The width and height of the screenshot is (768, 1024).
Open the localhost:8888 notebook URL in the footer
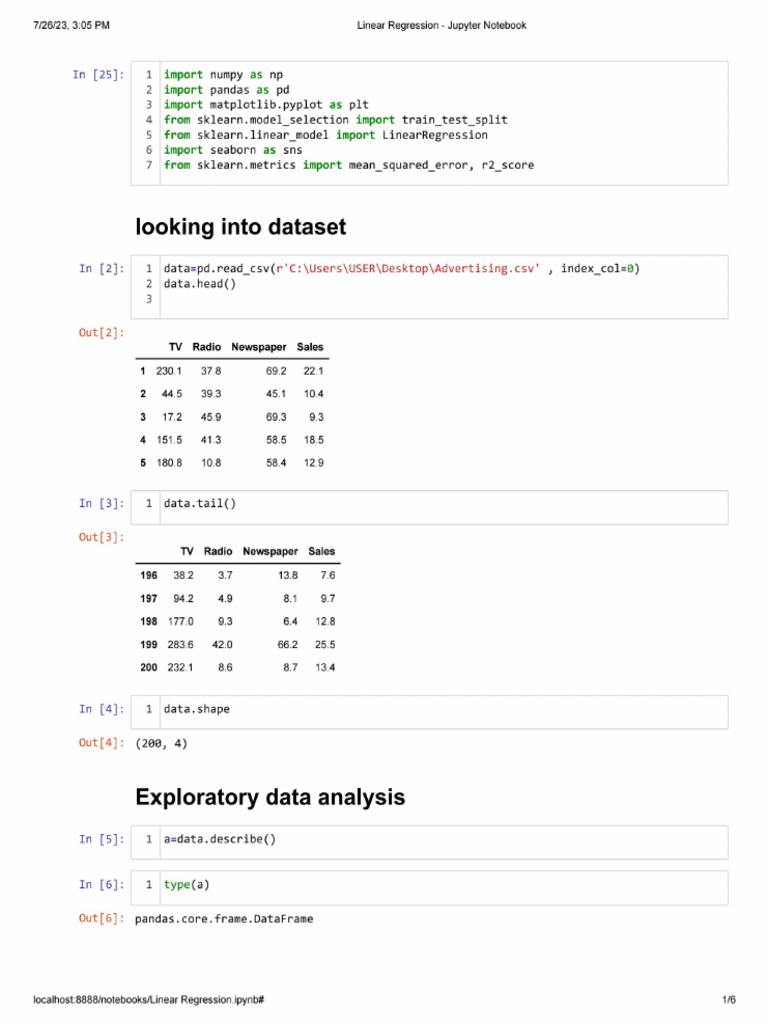coord(149,1000)
